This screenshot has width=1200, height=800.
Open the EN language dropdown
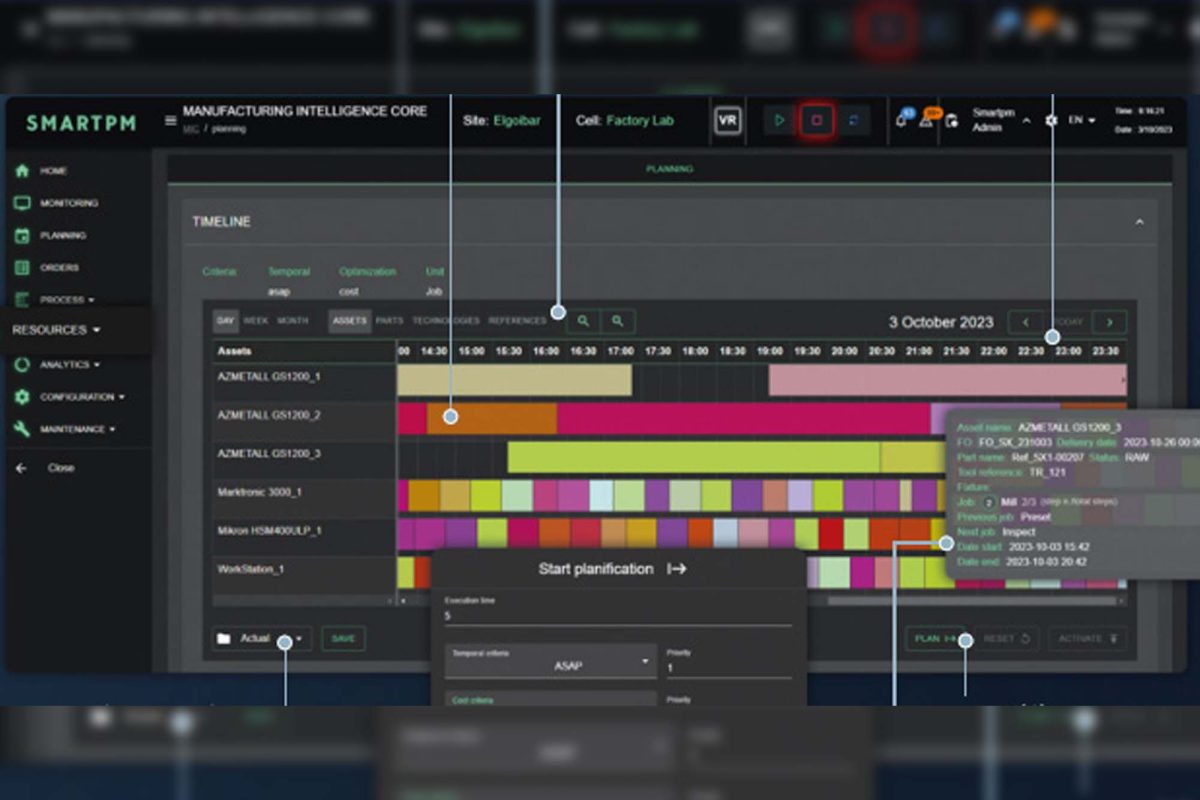(x=1081, y=120)
